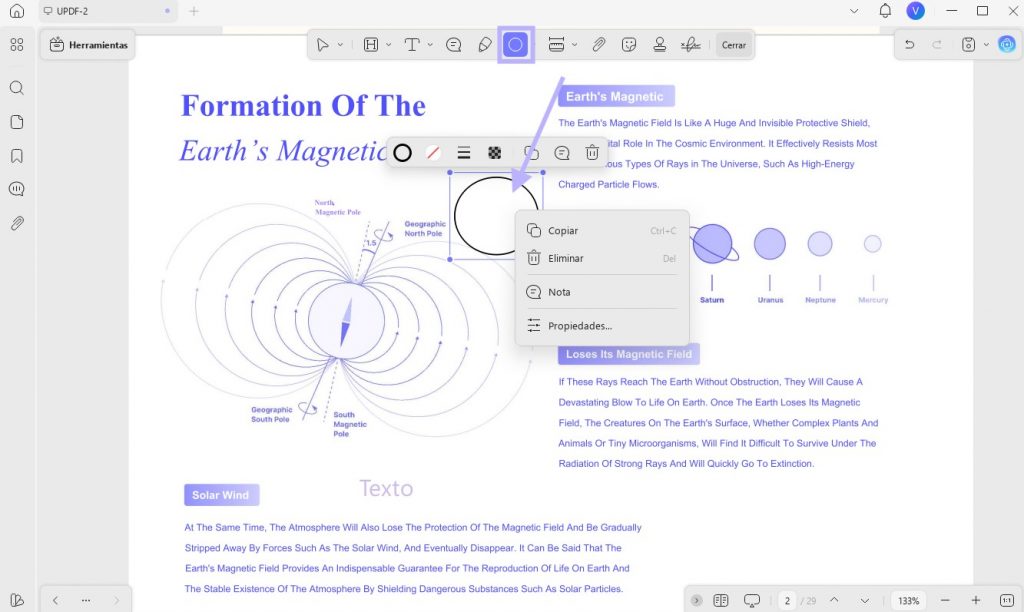Click the Texto annotation on the page

[x=386, y=489]
